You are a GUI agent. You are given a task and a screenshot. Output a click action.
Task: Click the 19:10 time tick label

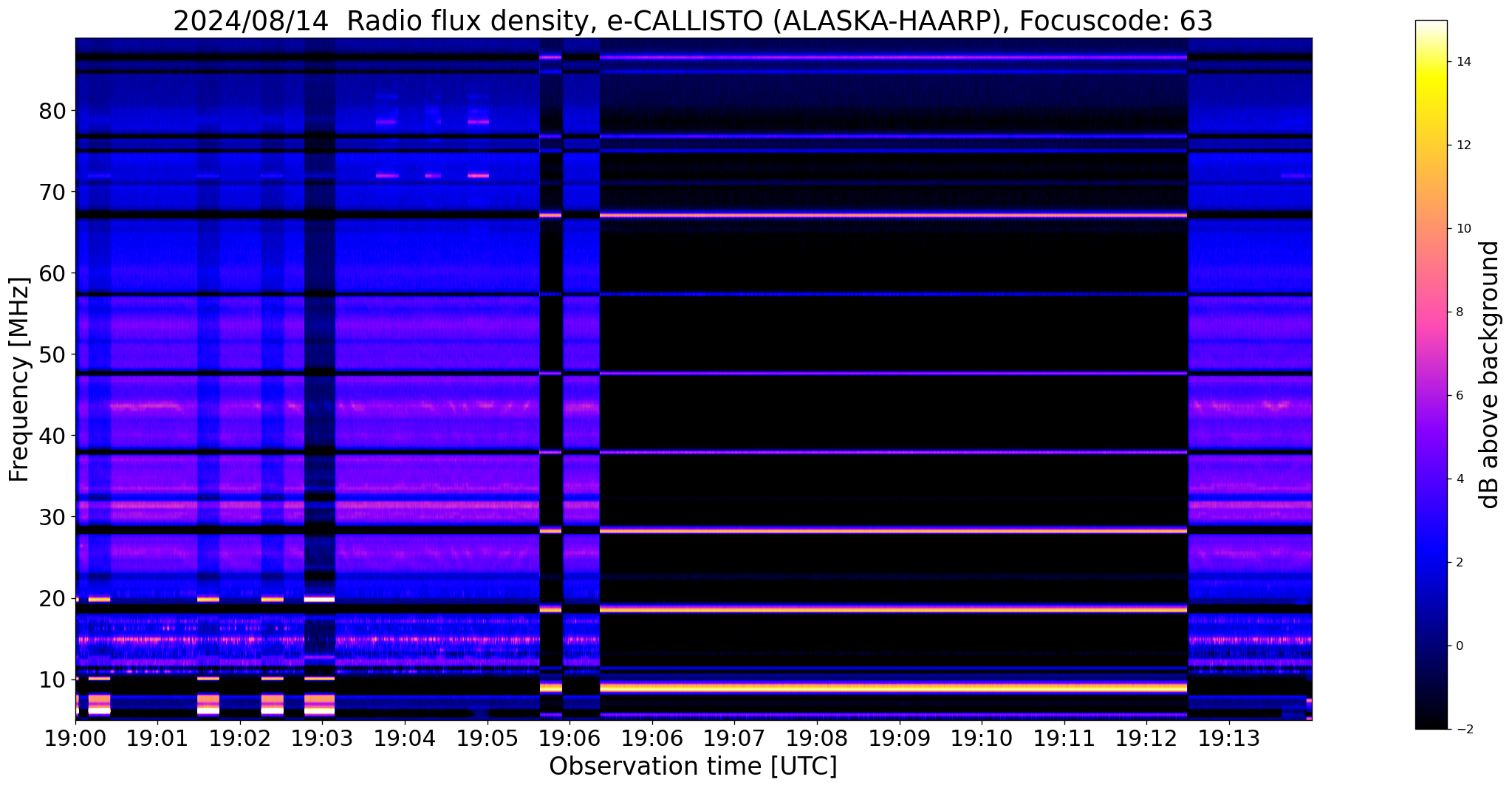tap(982, 737)
